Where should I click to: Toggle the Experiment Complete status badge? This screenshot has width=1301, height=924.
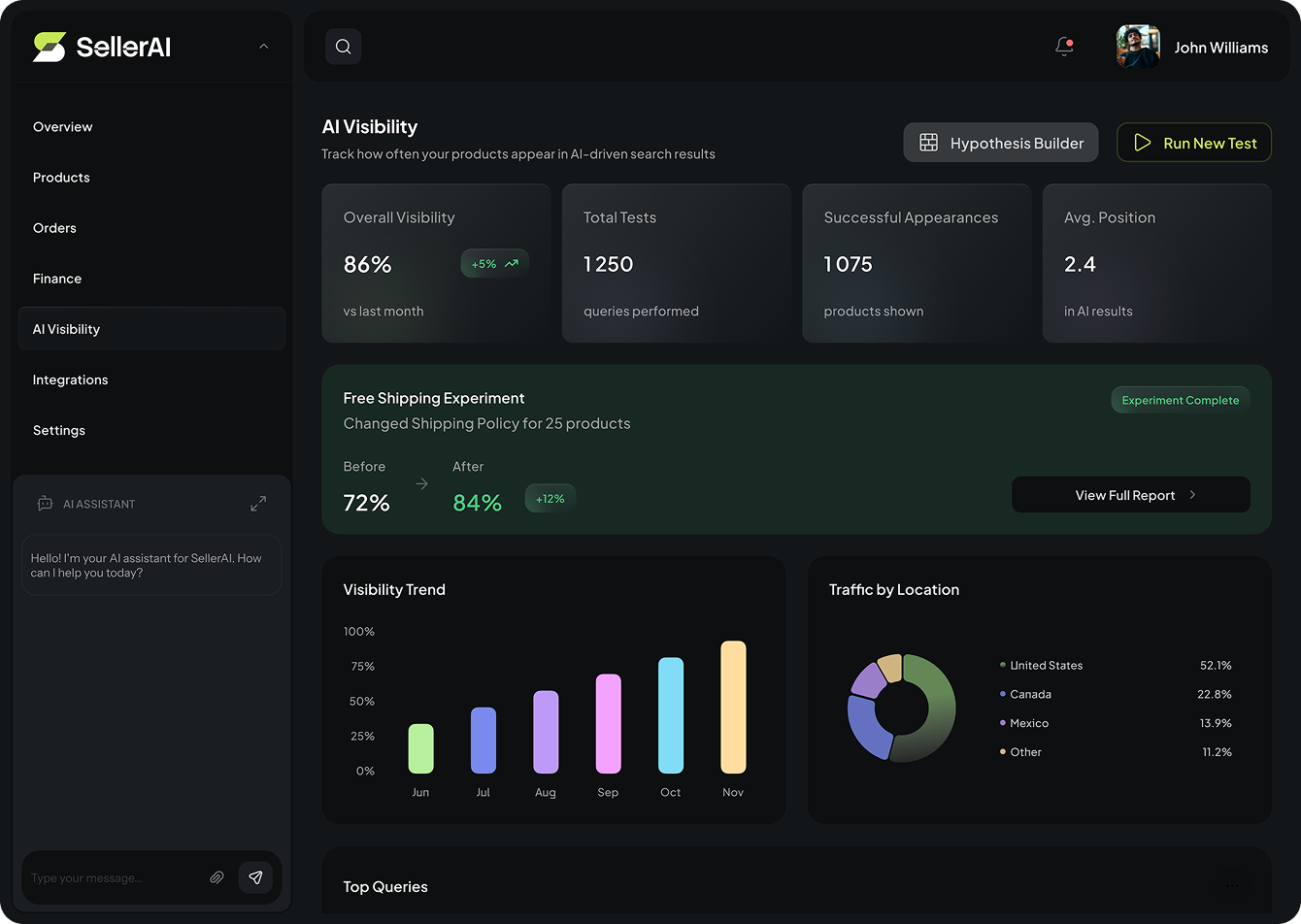pyautogui.click(x=1180, y=399)
